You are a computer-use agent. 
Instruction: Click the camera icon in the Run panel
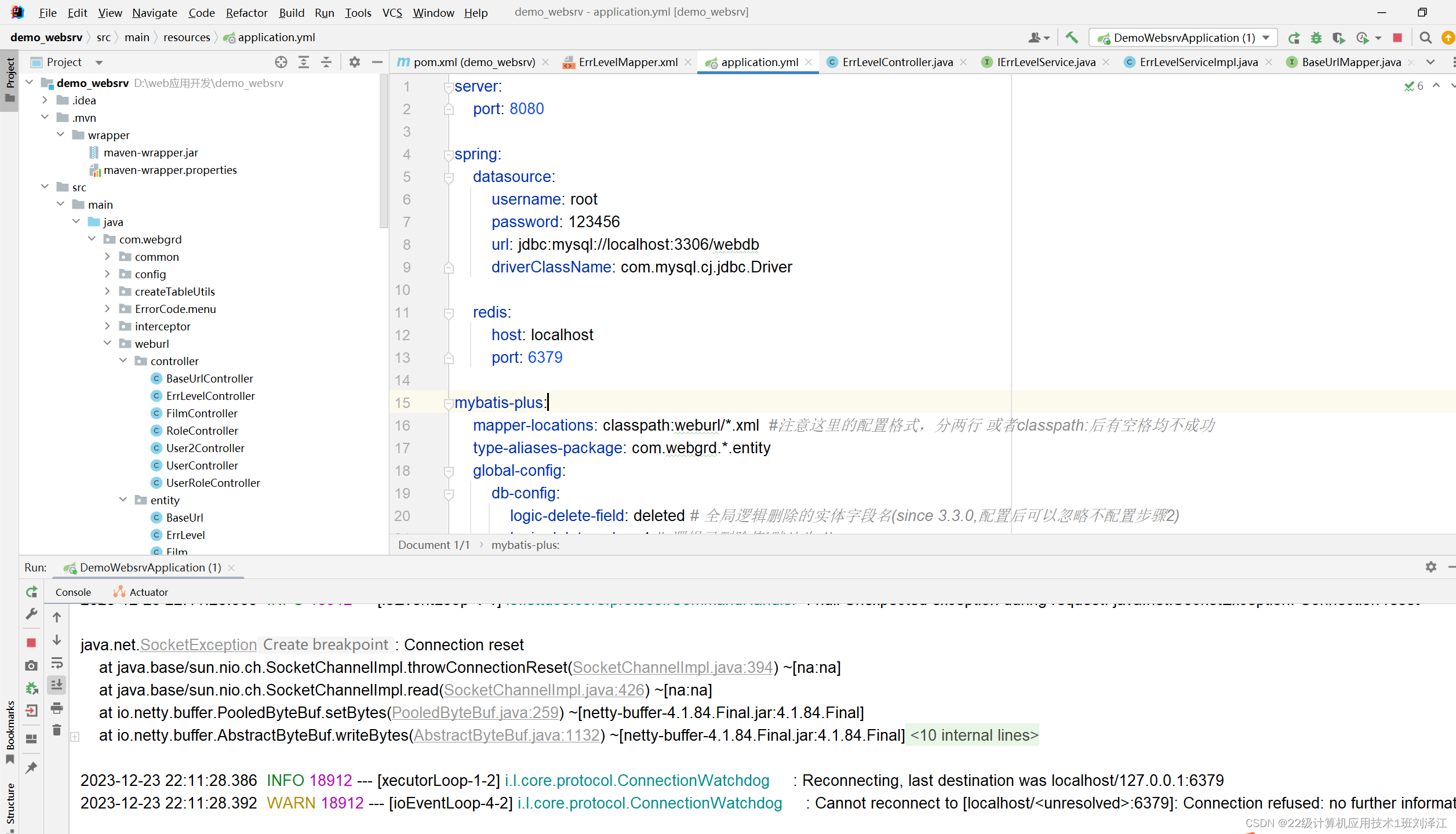click(x=31, y=665)
